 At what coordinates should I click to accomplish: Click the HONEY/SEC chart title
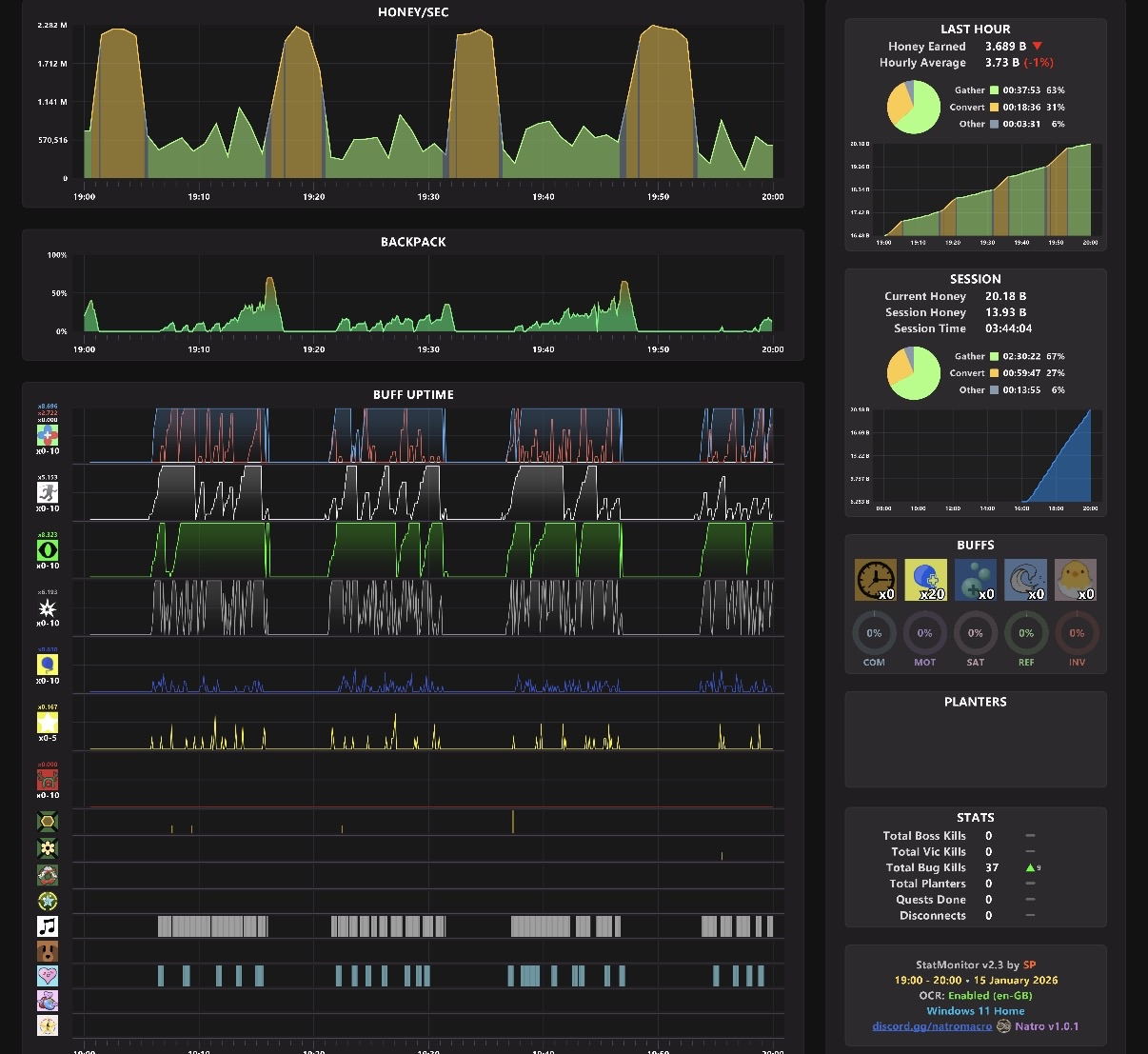[413, 12]
